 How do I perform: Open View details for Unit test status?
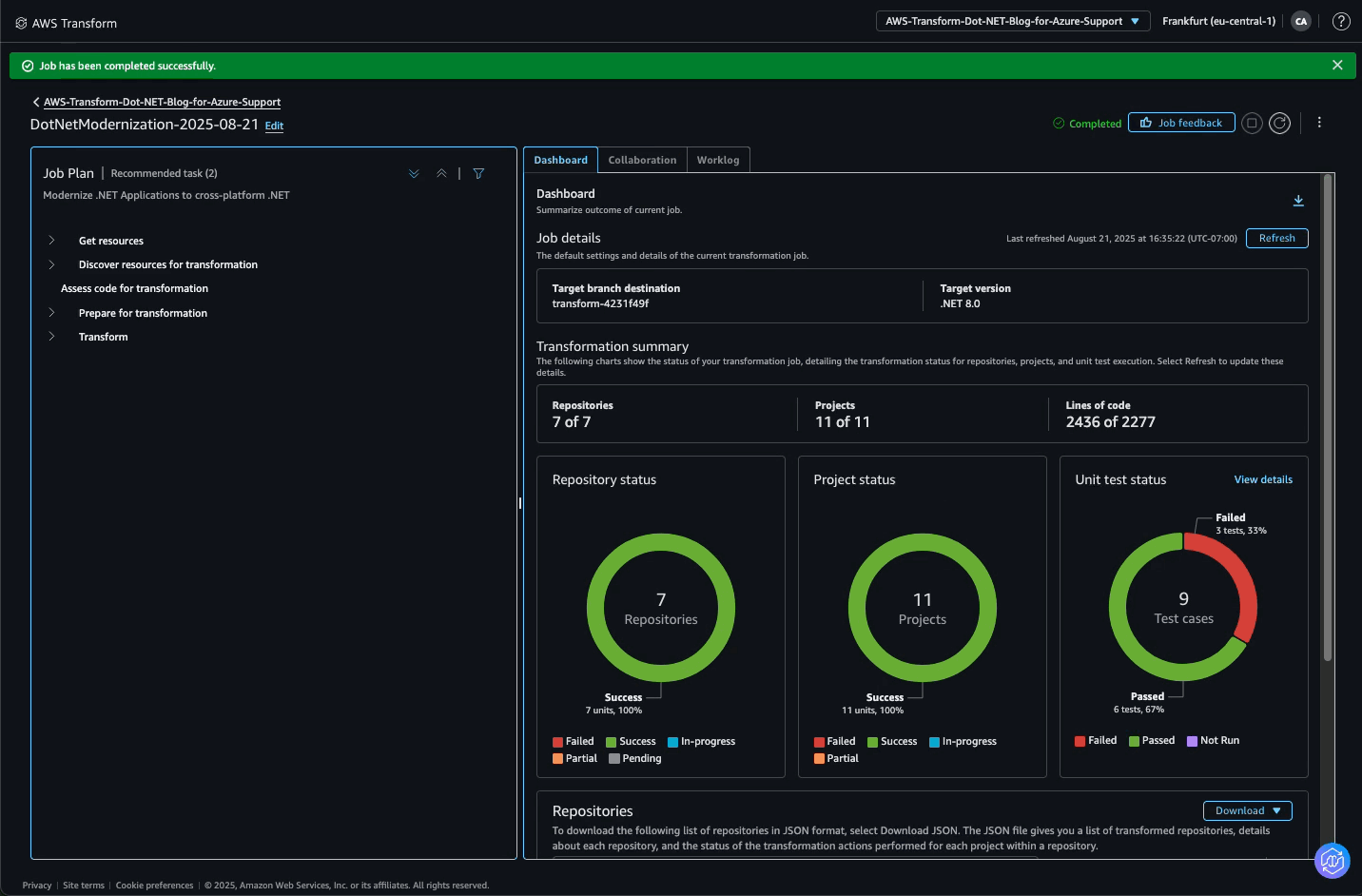[1263, 479]
